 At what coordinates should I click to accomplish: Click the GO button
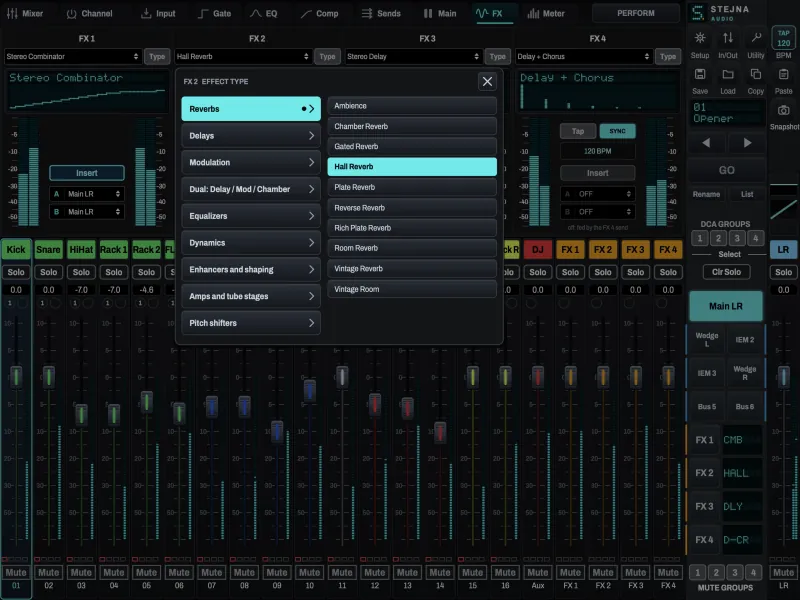tap(727, 170)
